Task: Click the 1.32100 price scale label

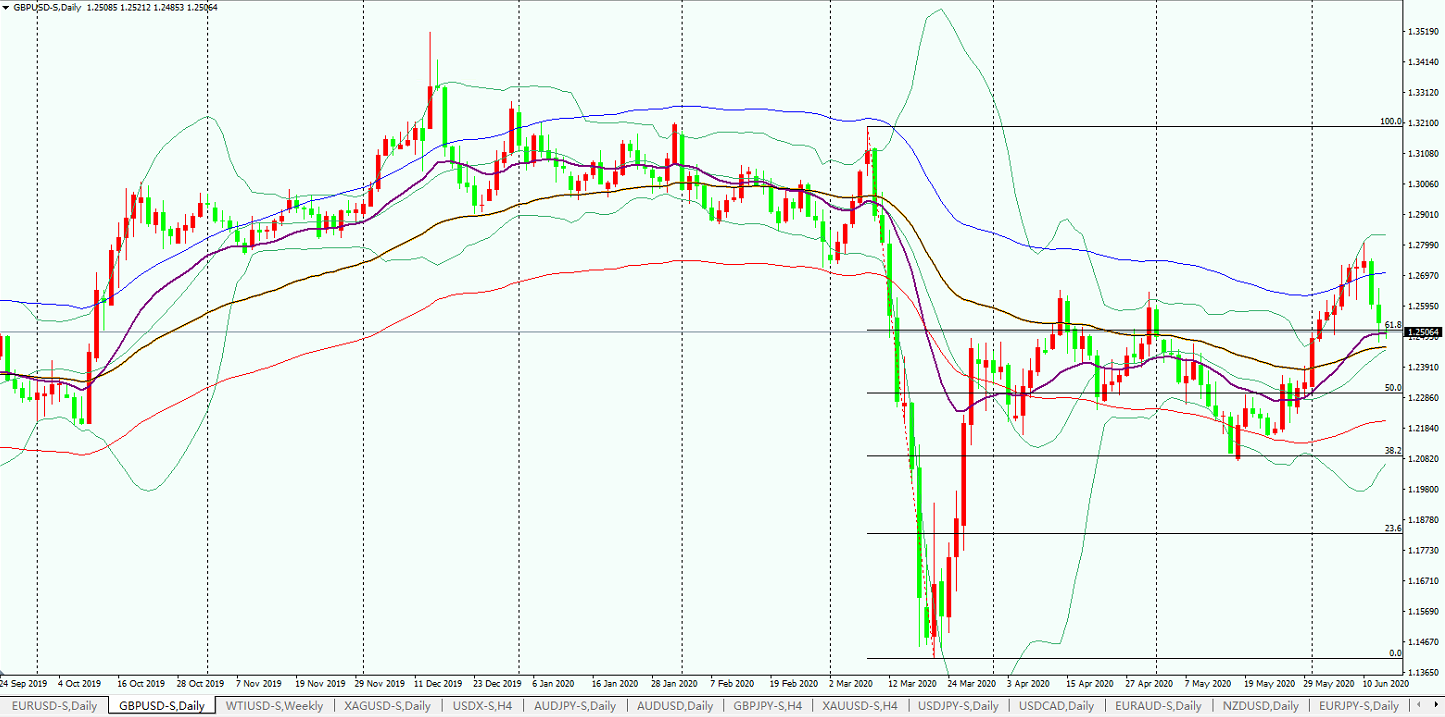Action: point(1423,123)
